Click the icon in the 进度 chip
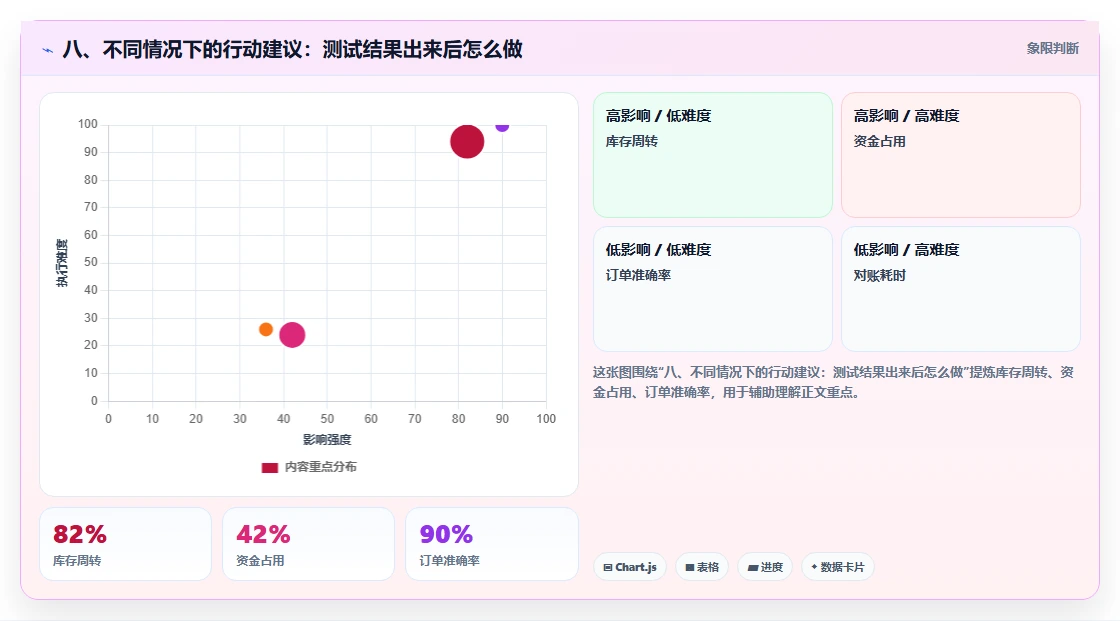Screen dimensions: 1120x621 pos(753,567)
